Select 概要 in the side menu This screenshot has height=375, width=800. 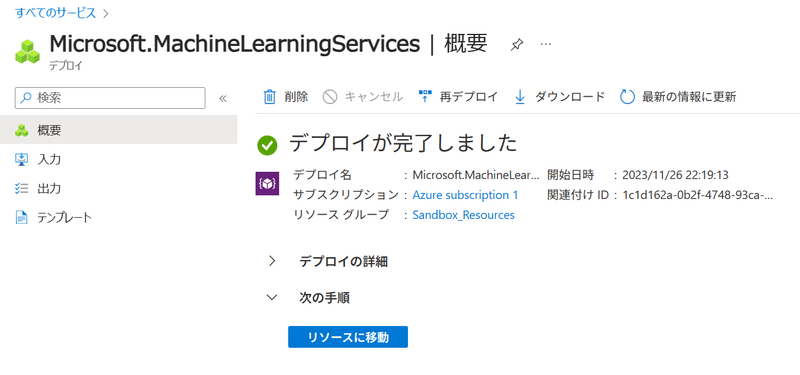pos(118,131)
